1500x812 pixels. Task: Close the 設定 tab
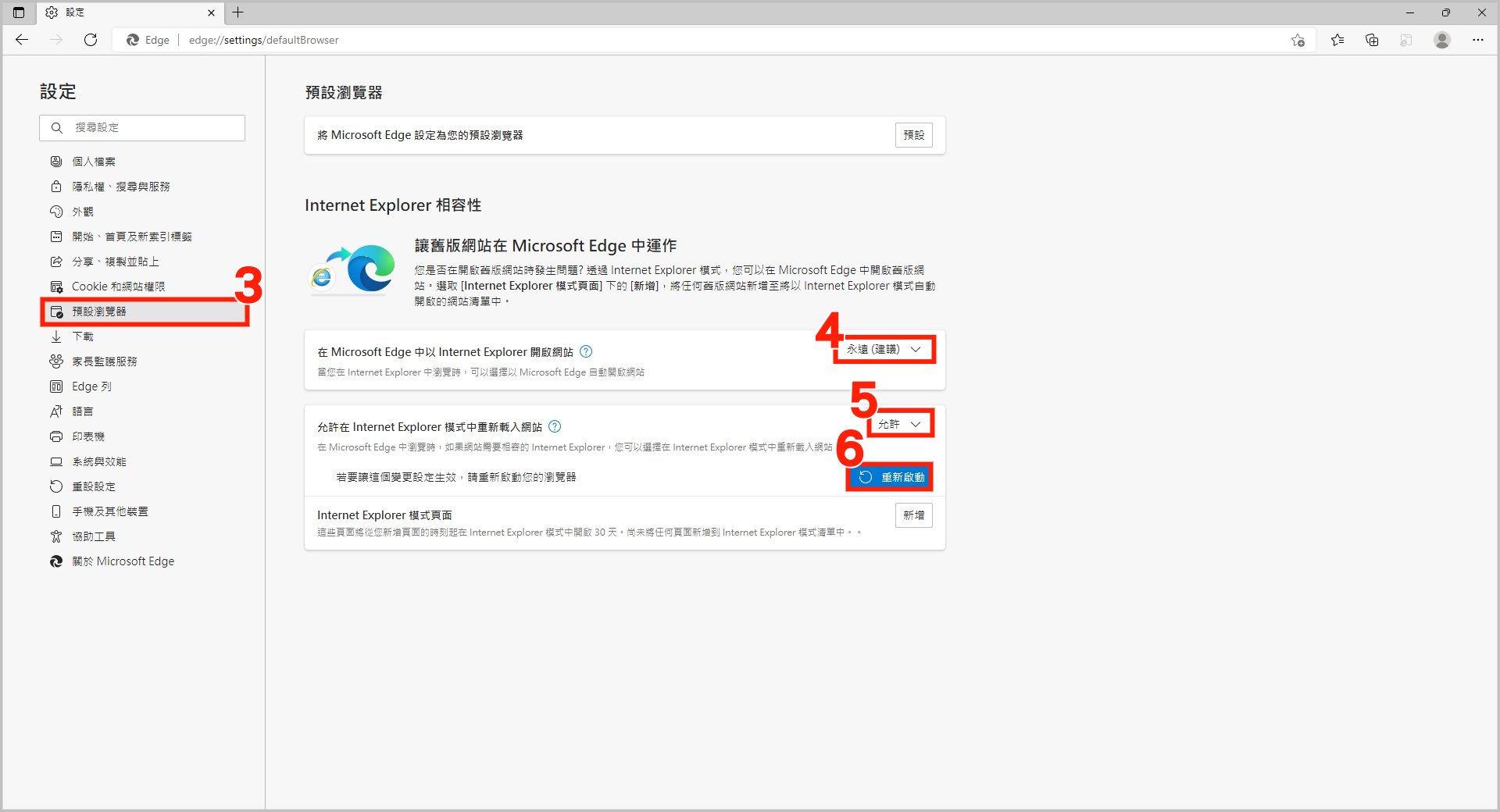click(211, 12)
